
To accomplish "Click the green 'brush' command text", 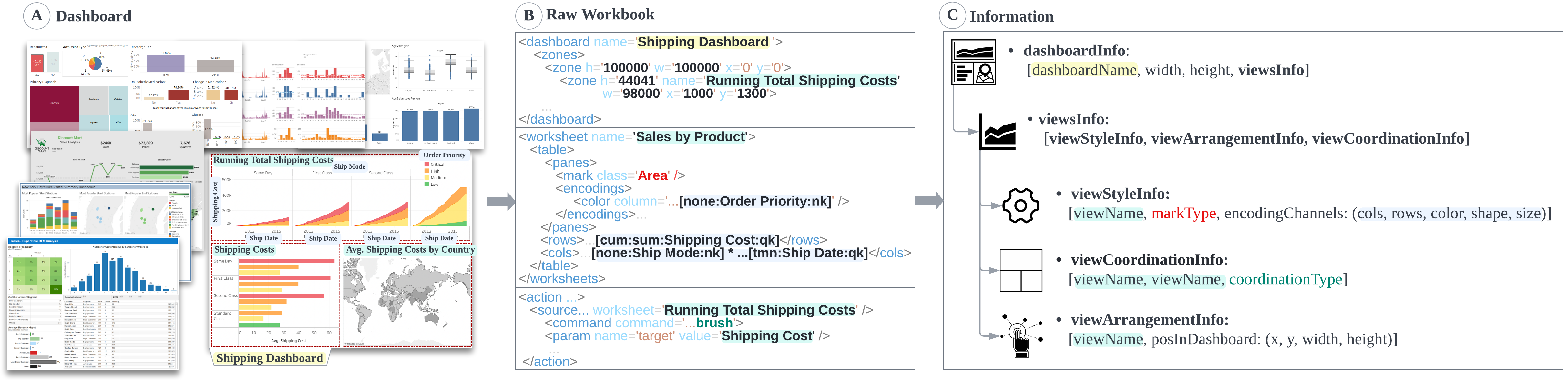I will (714, 323).
